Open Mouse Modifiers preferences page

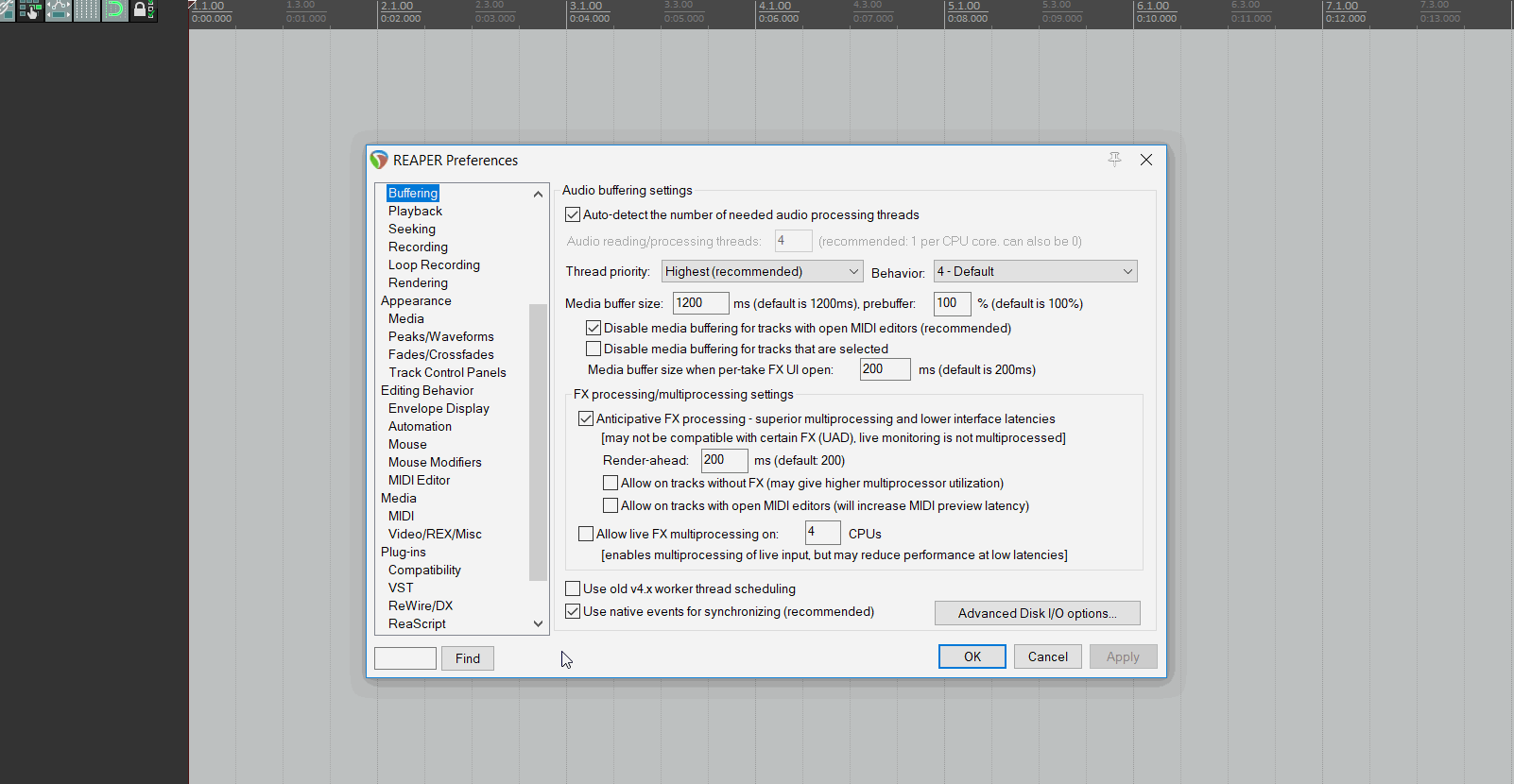coord(435,462)
